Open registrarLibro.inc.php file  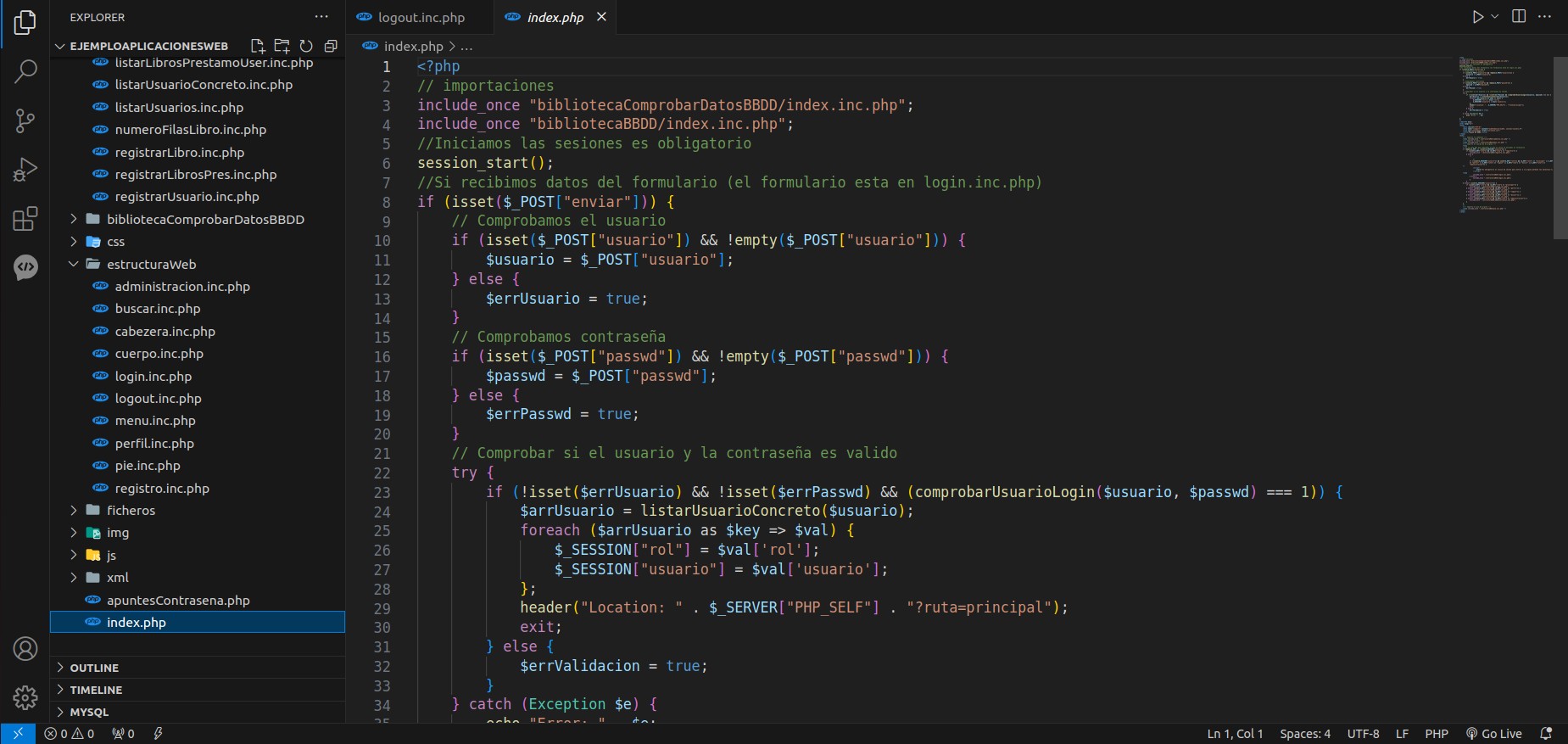click(198, 152)
